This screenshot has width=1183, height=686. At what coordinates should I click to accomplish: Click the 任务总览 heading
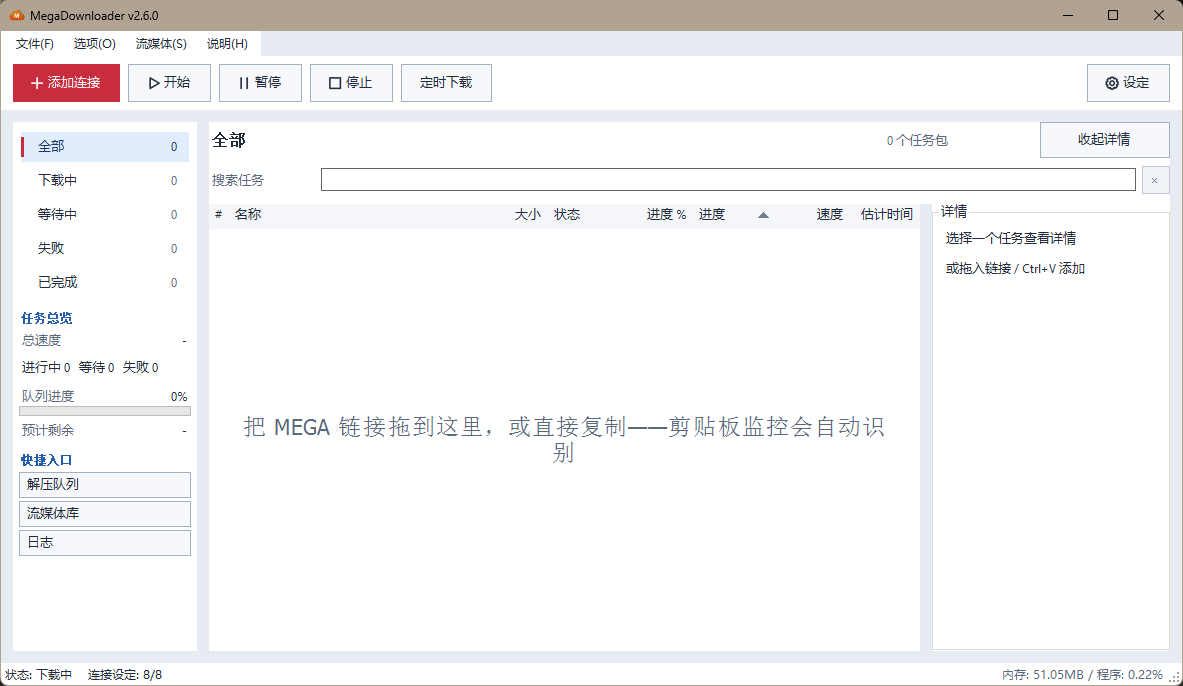point(47,318)
